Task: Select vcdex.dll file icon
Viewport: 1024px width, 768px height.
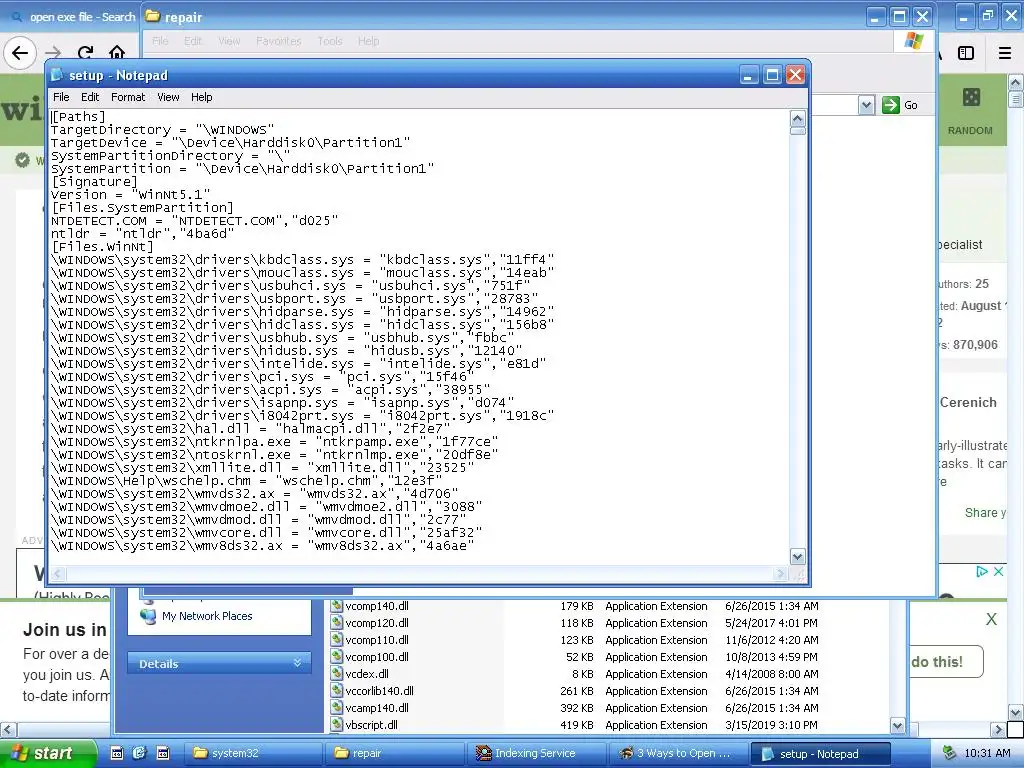Action: pos(336,674)
